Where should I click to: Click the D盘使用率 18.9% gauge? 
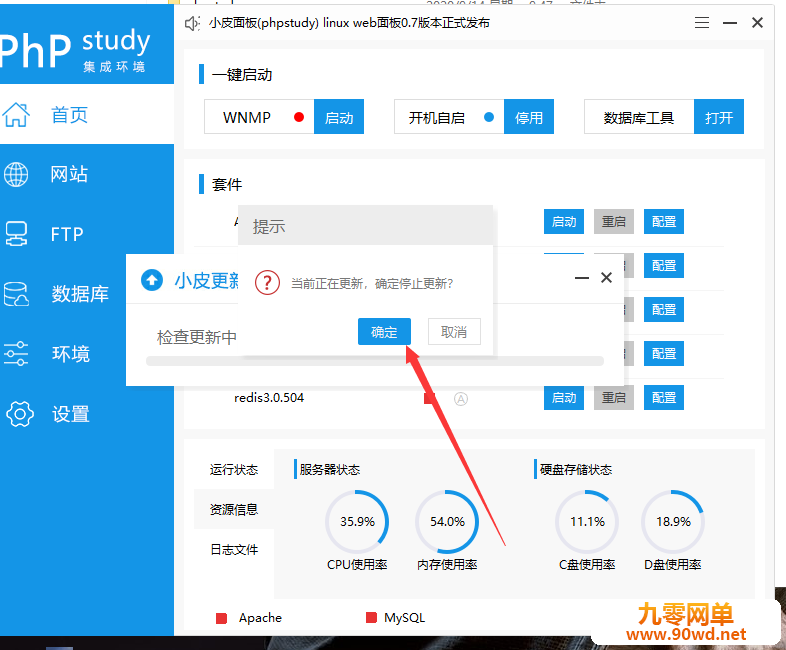(673, 522)
